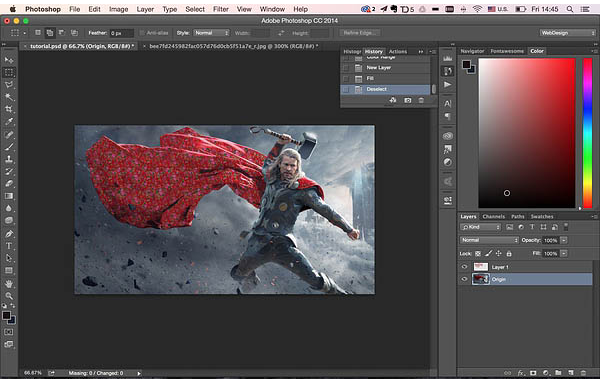Select the Move tool
601x379 pixels.
point(9,60)
